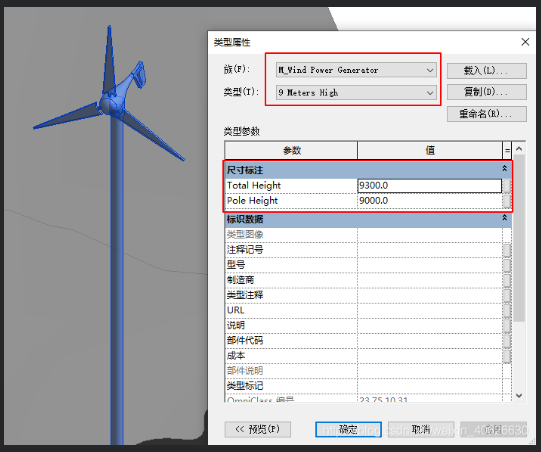This screenshot has width=541, height=452.
Task: Select the 制造商 manufacturer row
Action: [368, 281]
